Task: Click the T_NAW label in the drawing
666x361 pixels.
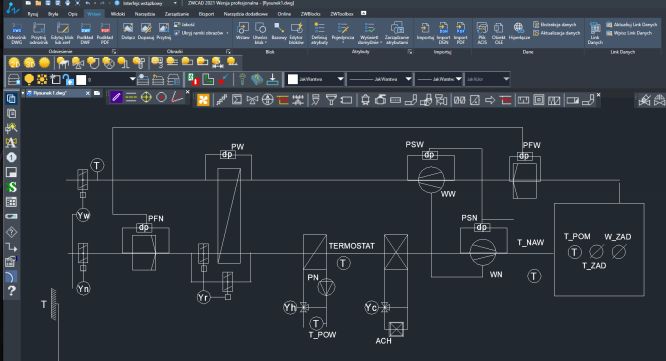Action: coord(531,243)
